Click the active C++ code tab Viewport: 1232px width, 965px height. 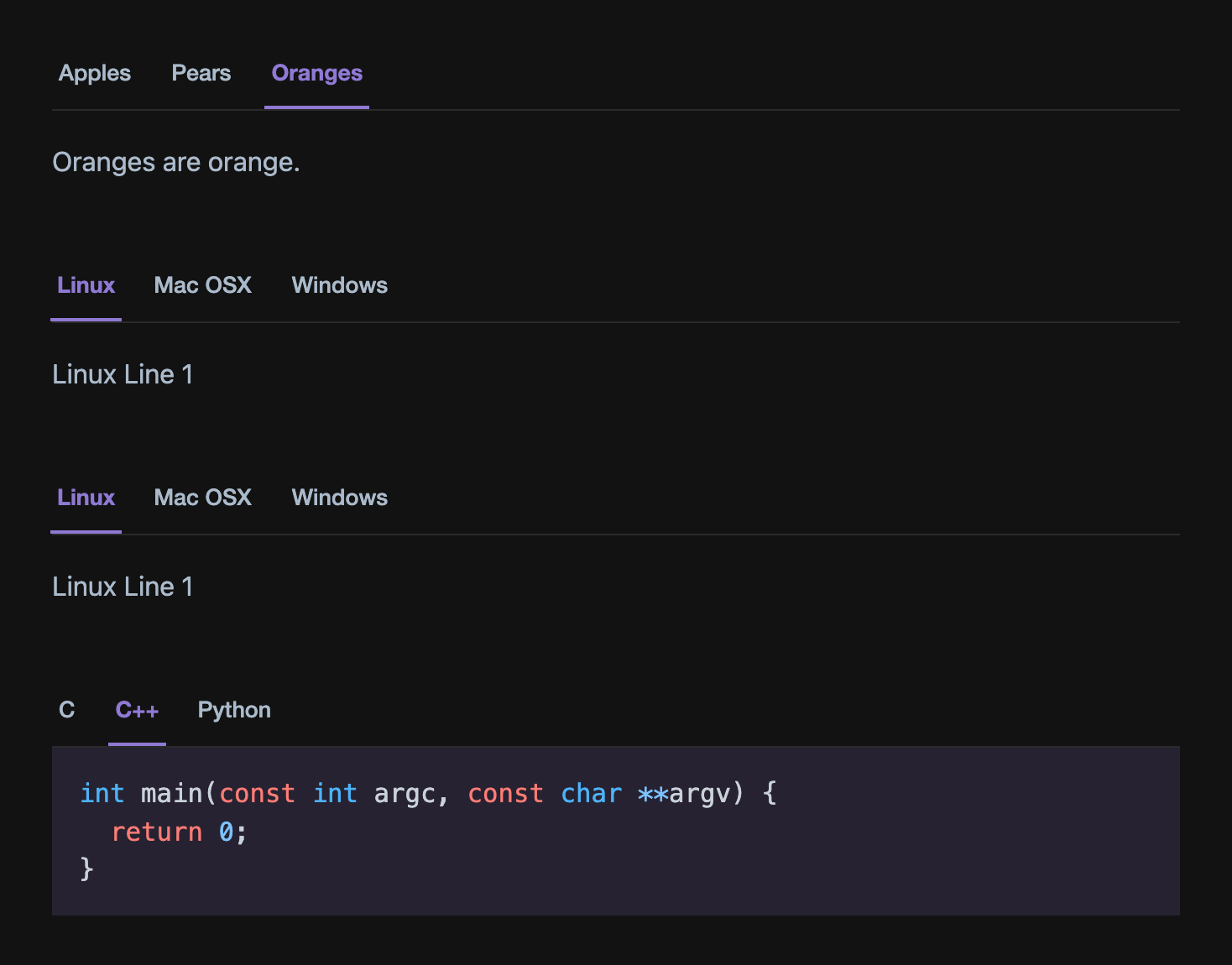click(x=137, y=710)
